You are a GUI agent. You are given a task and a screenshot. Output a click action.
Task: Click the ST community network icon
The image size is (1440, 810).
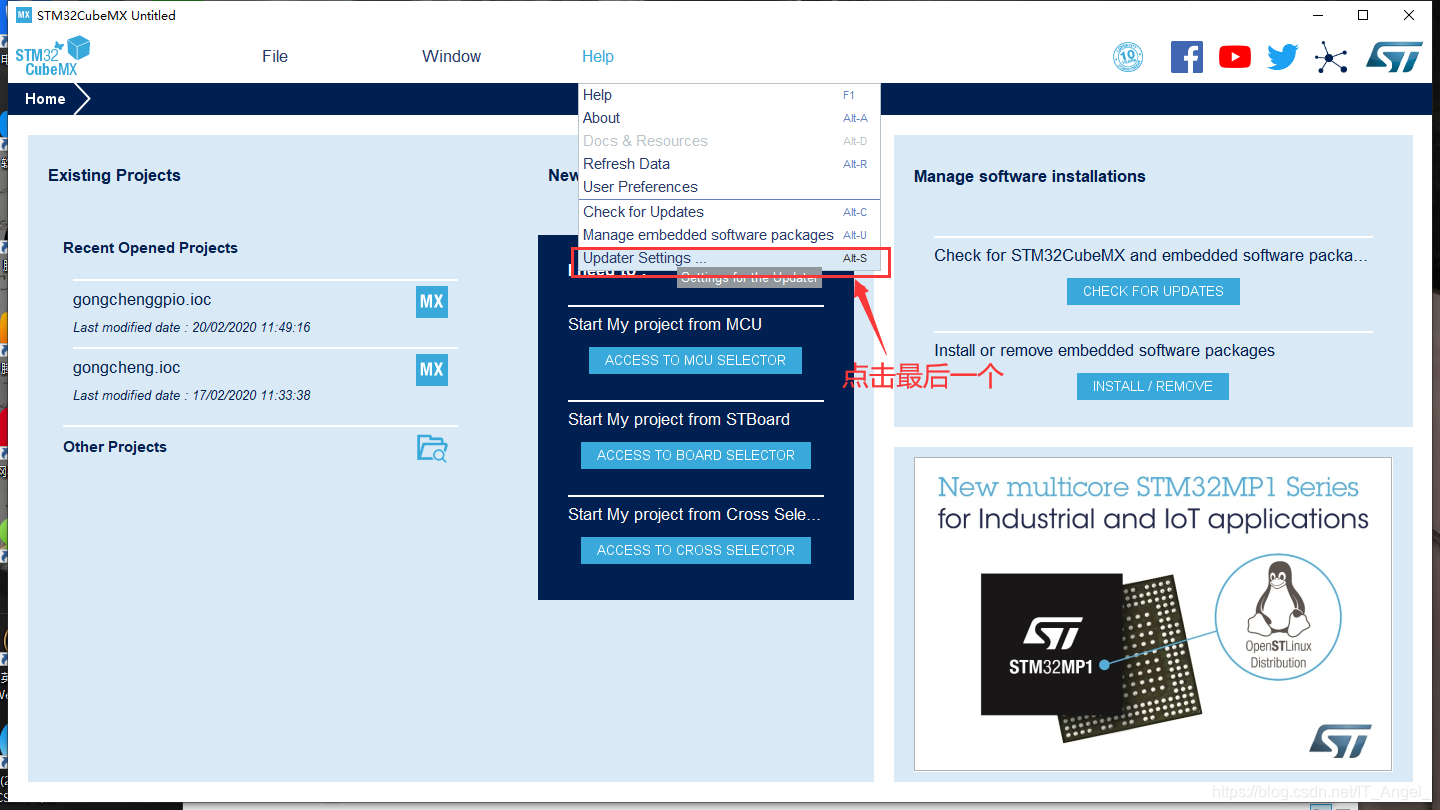coord(1331,58)
